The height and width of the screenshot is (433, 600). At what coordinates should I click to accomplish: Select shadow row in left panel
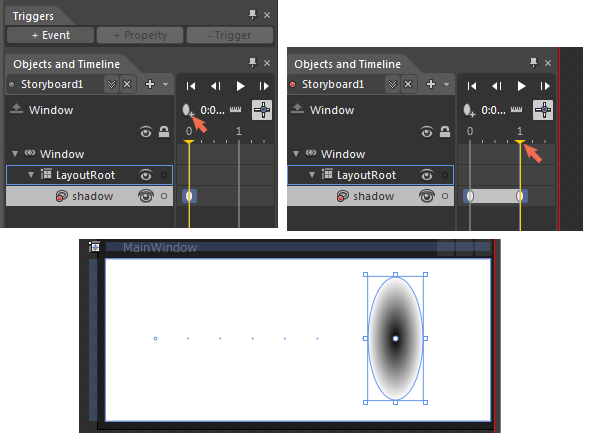(90, 196)
